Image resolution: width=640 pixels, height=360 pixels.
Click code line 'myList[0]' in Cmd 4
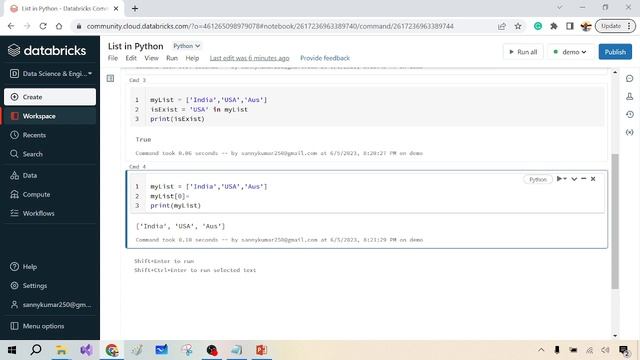click(x=169, y=196)
